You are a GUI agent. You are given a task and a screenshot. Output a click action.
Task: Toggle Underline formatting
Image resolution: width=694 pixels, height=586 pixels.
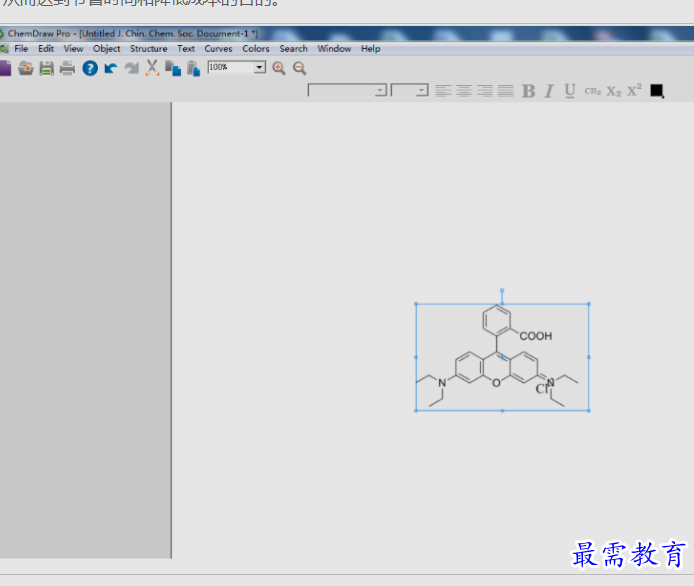pyautogui.click(x=570, y=91)
